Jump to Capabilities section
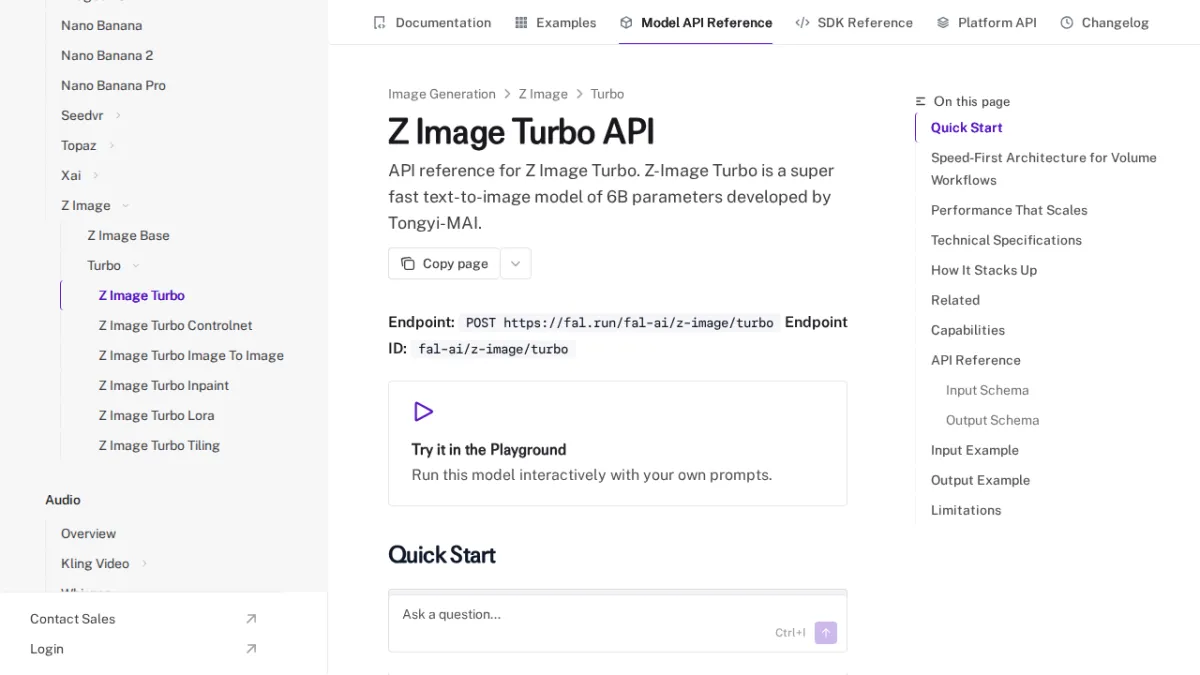Image resolution: width=1200 pixels, height=675 pixels. click(x=968, y=330)
